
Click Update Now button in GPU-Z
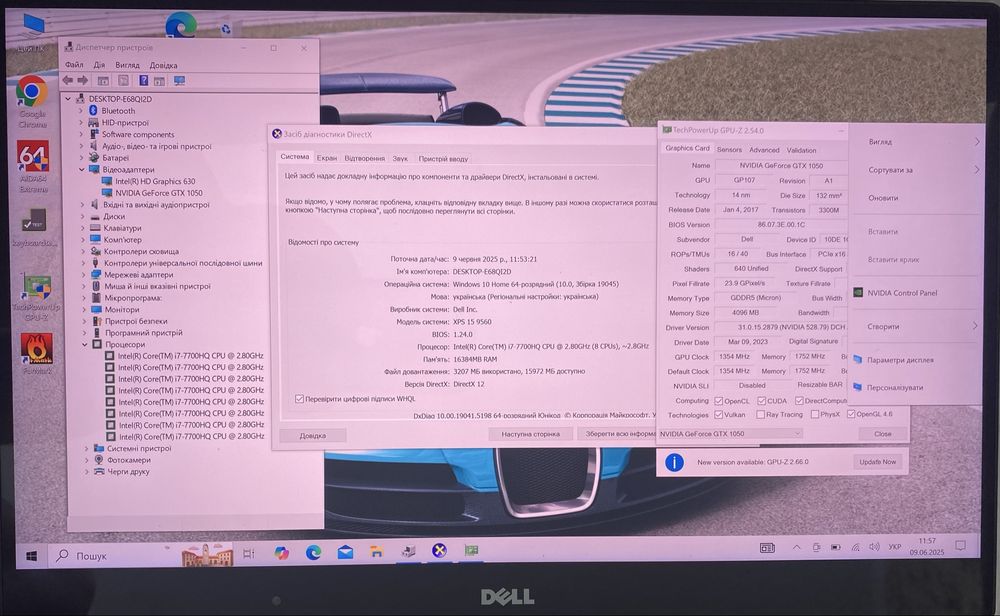pos(878,462)
